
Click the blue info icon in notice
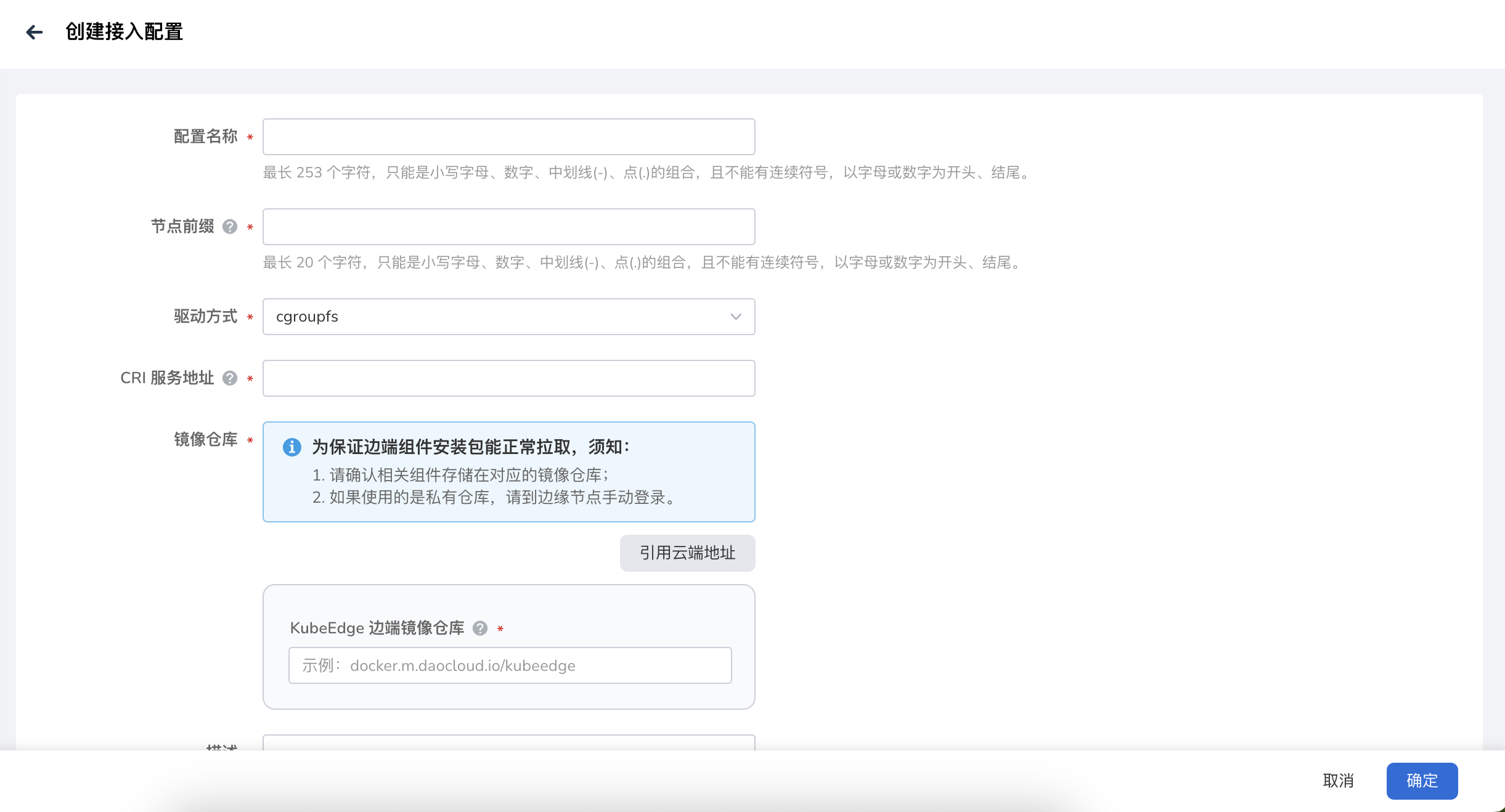pyautogui.click(x=292, y=447)
